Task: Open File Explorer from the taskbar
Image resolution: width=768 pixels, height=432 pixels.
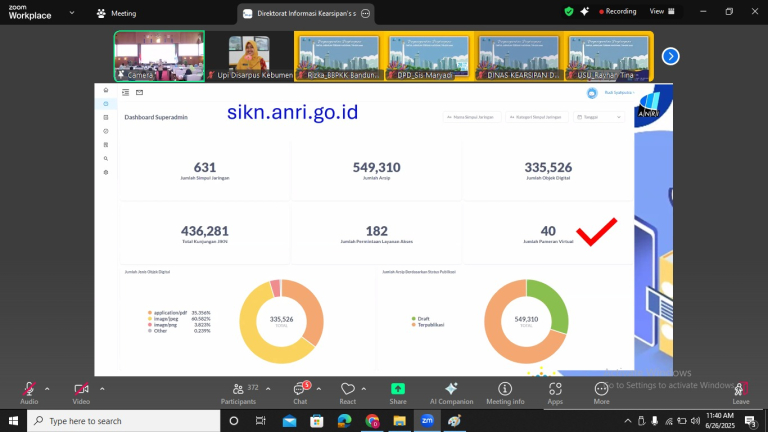Action: [400, 421]
